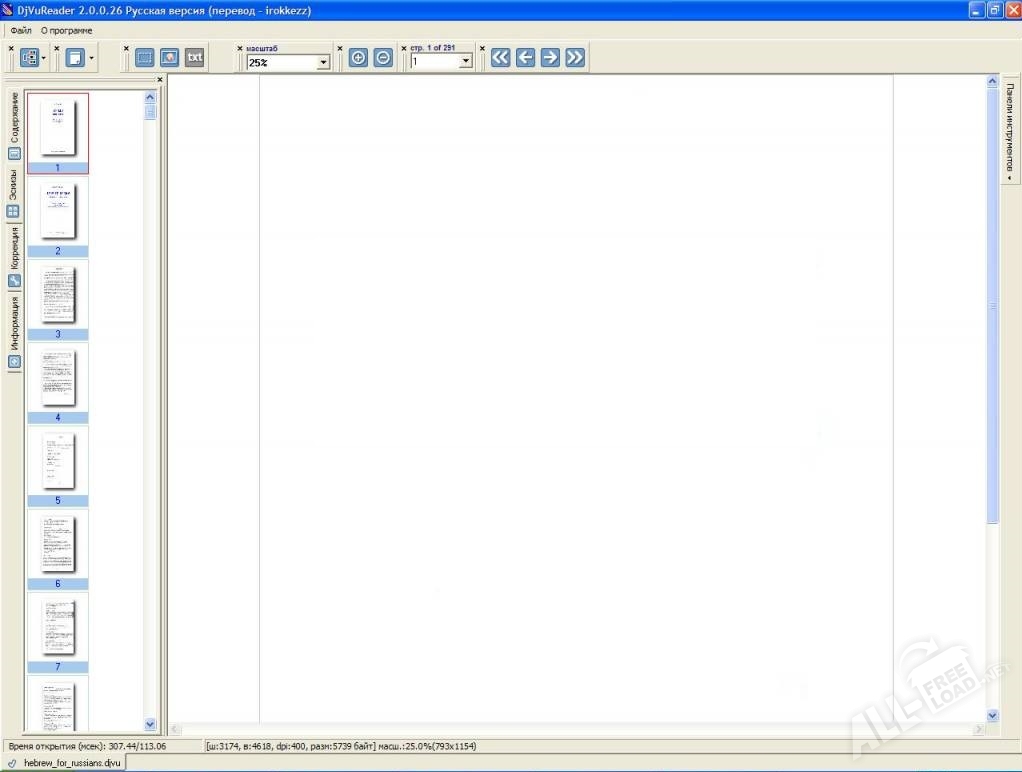
Task: Click the zoom in plus button
Action: click(x=358, y=58)
